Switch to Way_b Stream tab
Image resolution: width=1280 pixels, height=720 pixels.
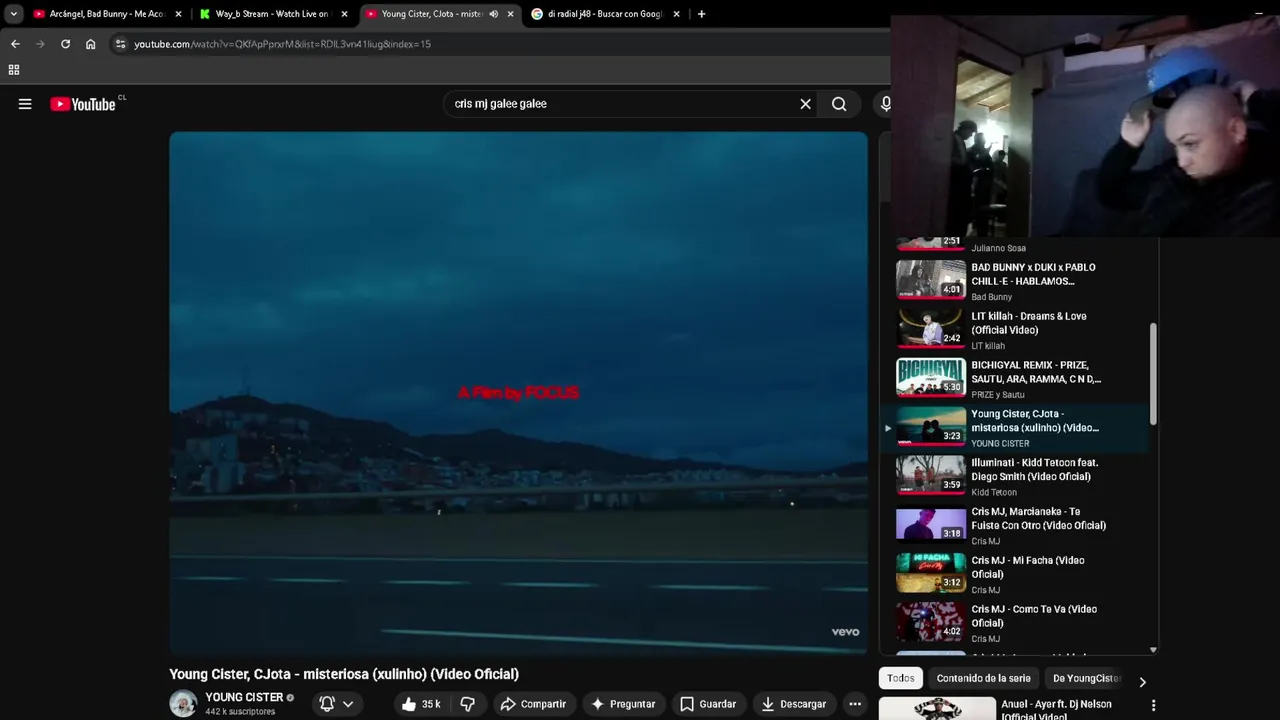tap(264, 14)
